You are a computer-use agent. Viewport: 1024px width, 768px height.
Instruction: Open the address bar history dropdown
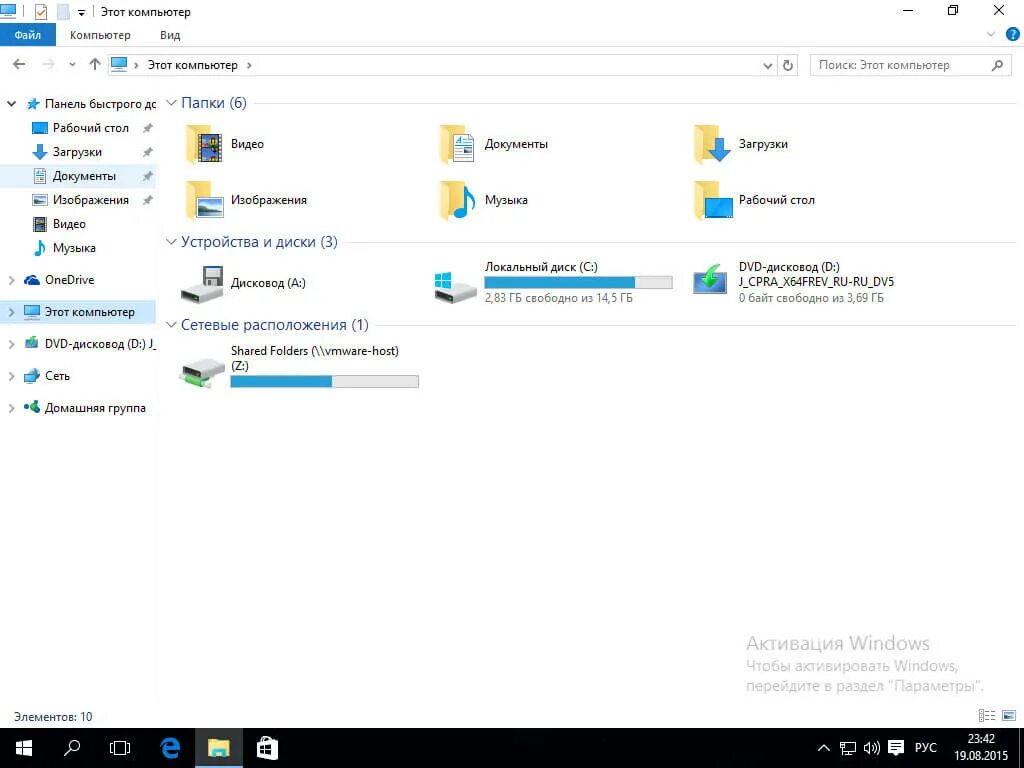[x=768, y=65]
